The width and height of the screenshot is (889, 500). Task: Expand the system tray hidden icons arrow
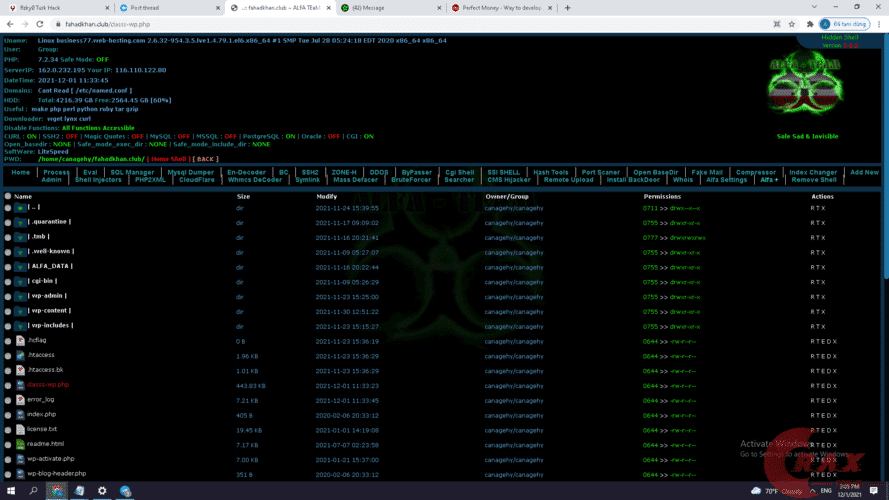point(813,491)
